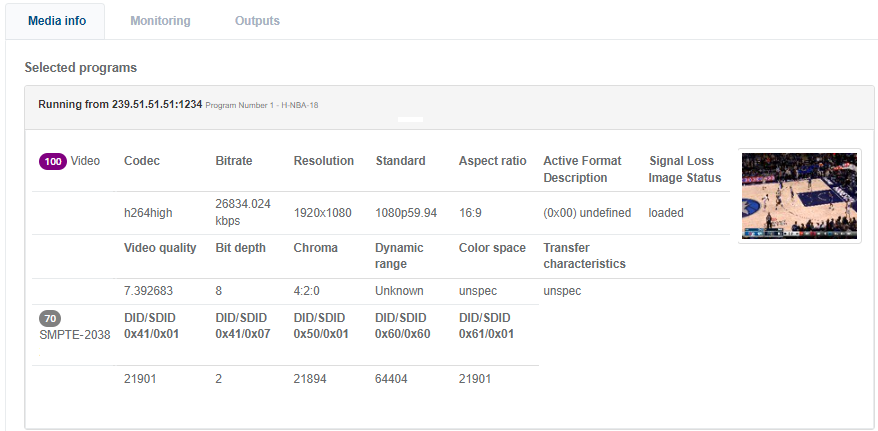Viewport: 878px width, 431px height.
Task: Switch to the Monitoring tab
Action: tap(160, 21)
